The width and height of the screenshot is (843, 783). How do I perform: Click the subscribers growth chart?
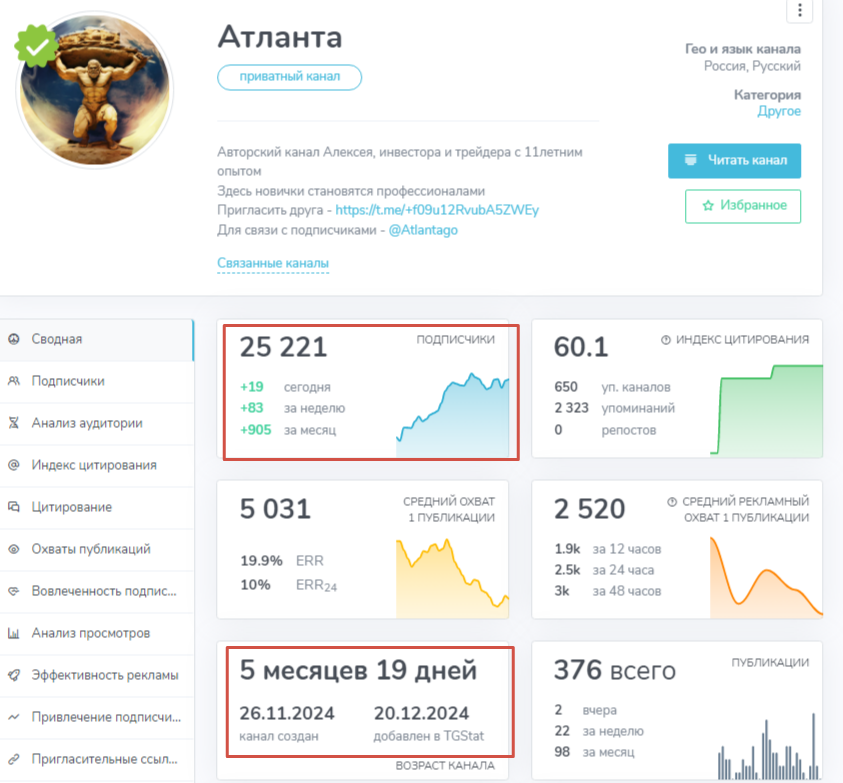453,415
